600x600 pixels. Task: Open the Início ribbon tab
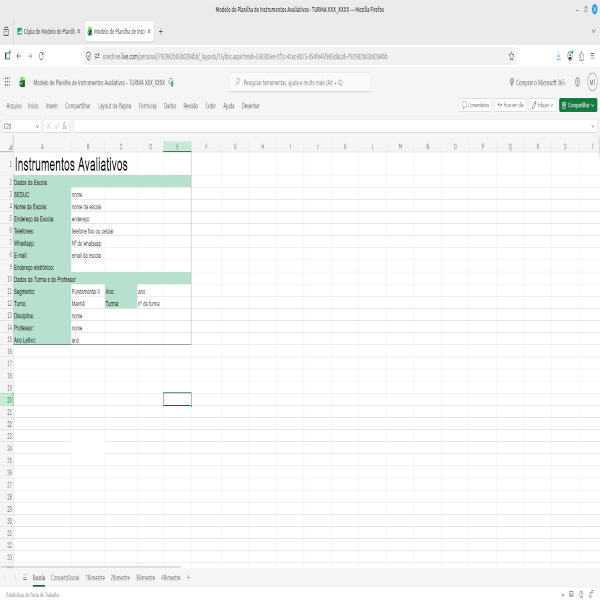tap(33, 106)
